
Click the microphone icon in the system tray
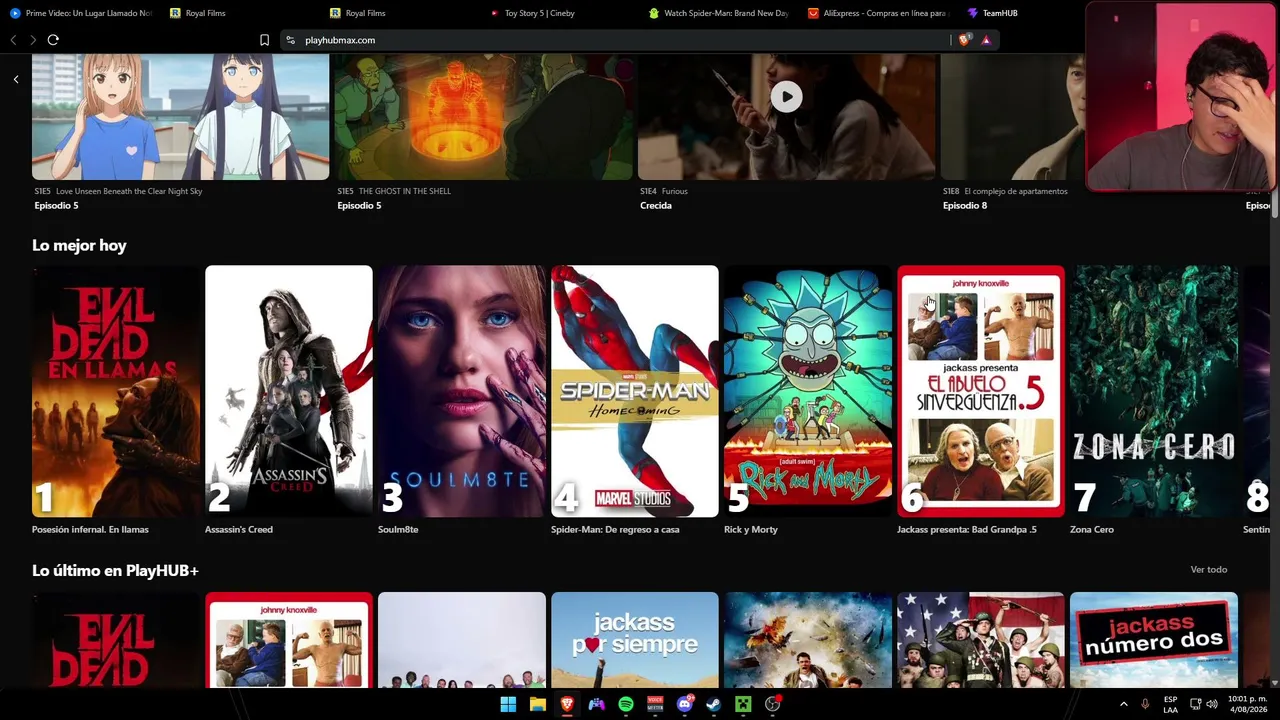[1145, 704]
